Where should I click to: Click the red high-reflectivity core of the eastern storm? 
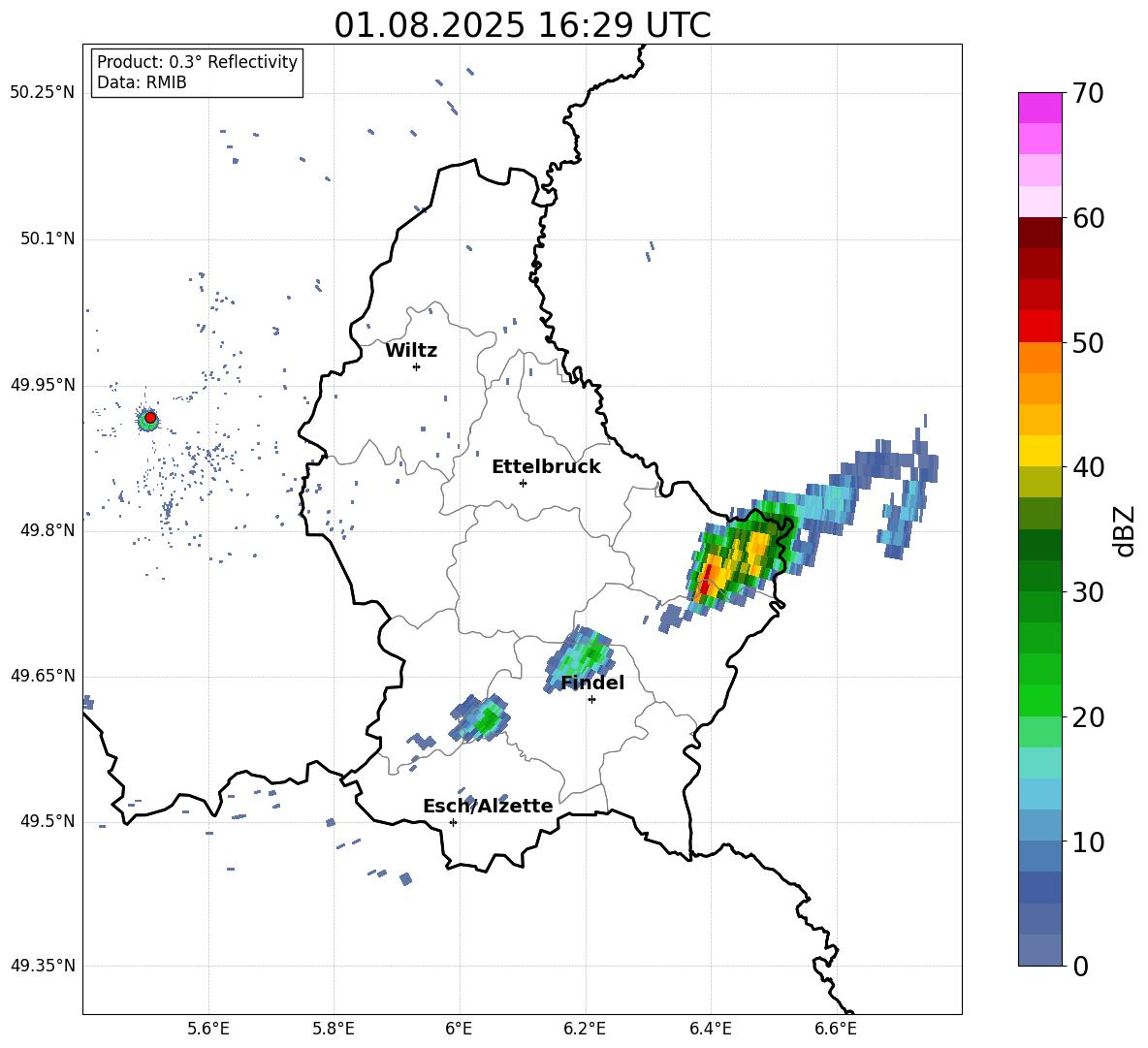tap(704, 582)
